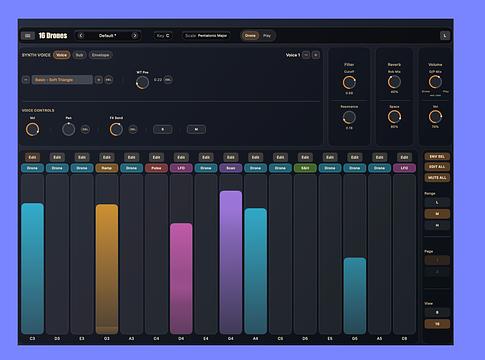Switch to the Sub tab

[79, 55]
